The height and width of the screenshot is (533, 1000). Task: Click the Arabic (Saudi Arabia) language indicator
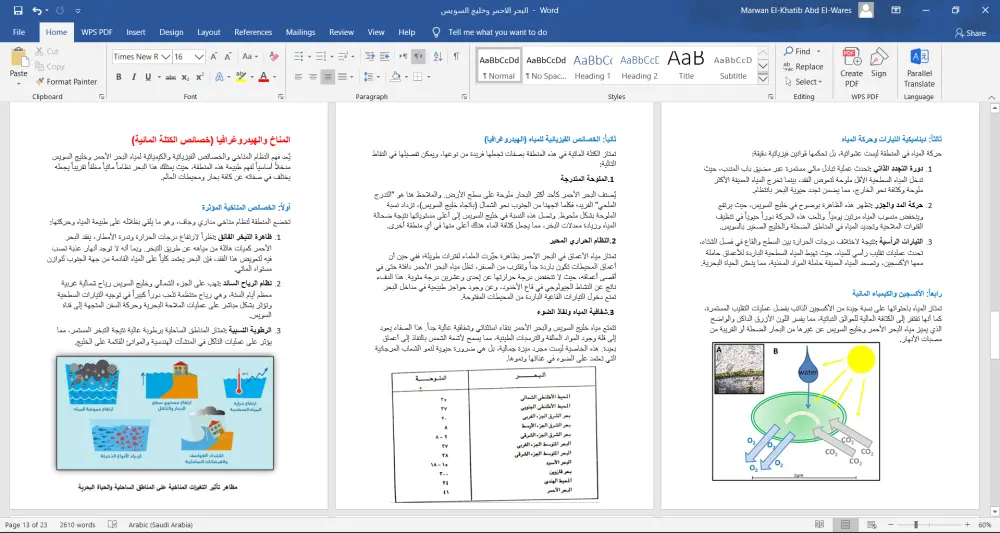tap(160, 525)
